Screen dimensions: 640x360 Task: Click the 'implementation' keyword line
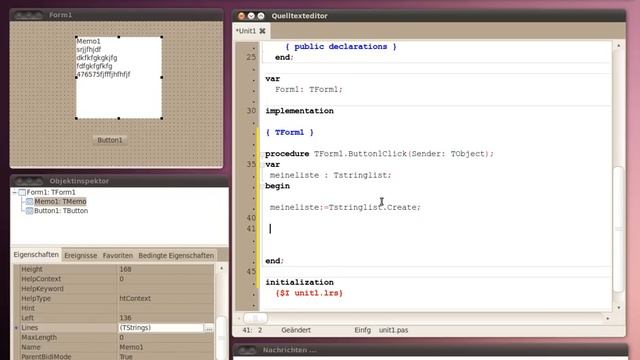[299, 111]
